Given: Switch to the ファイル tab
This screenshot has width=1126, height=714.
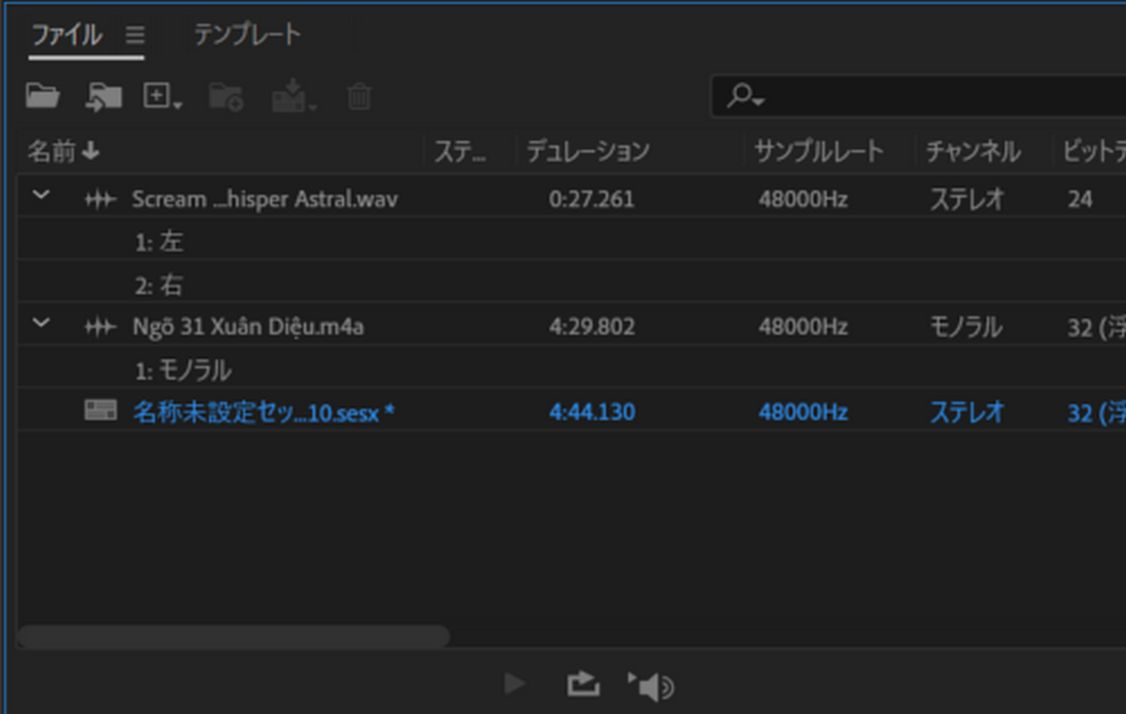Looking at the screenshot, I should pyautogui.click(x=68, y=34).
